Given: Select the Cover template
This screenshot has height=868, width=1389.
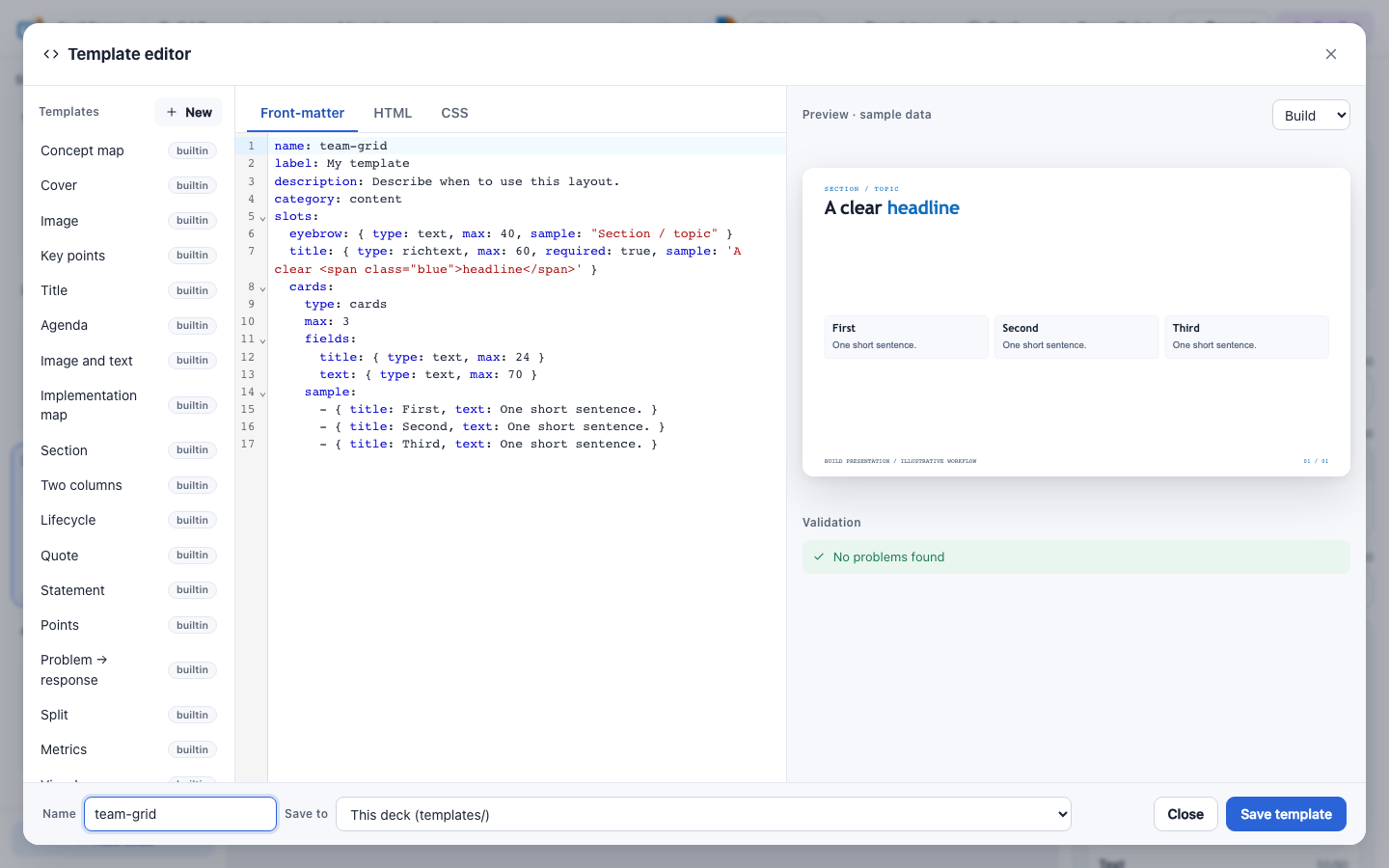Looking at the screenshot, I should coord(128,185).
